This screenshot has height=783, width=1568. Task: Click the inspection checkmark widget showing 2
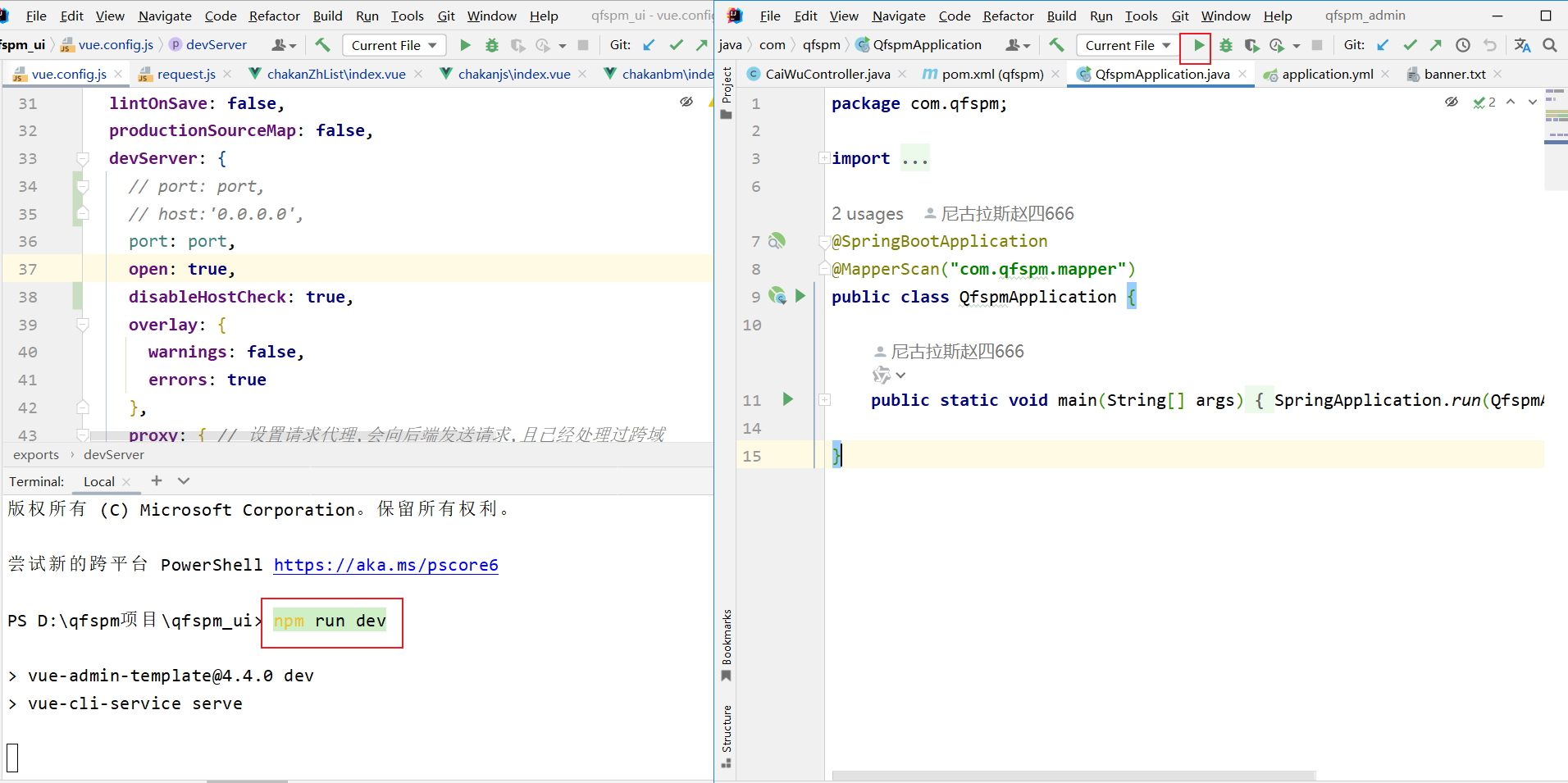pyautogui.click(x=1484, y=102)
